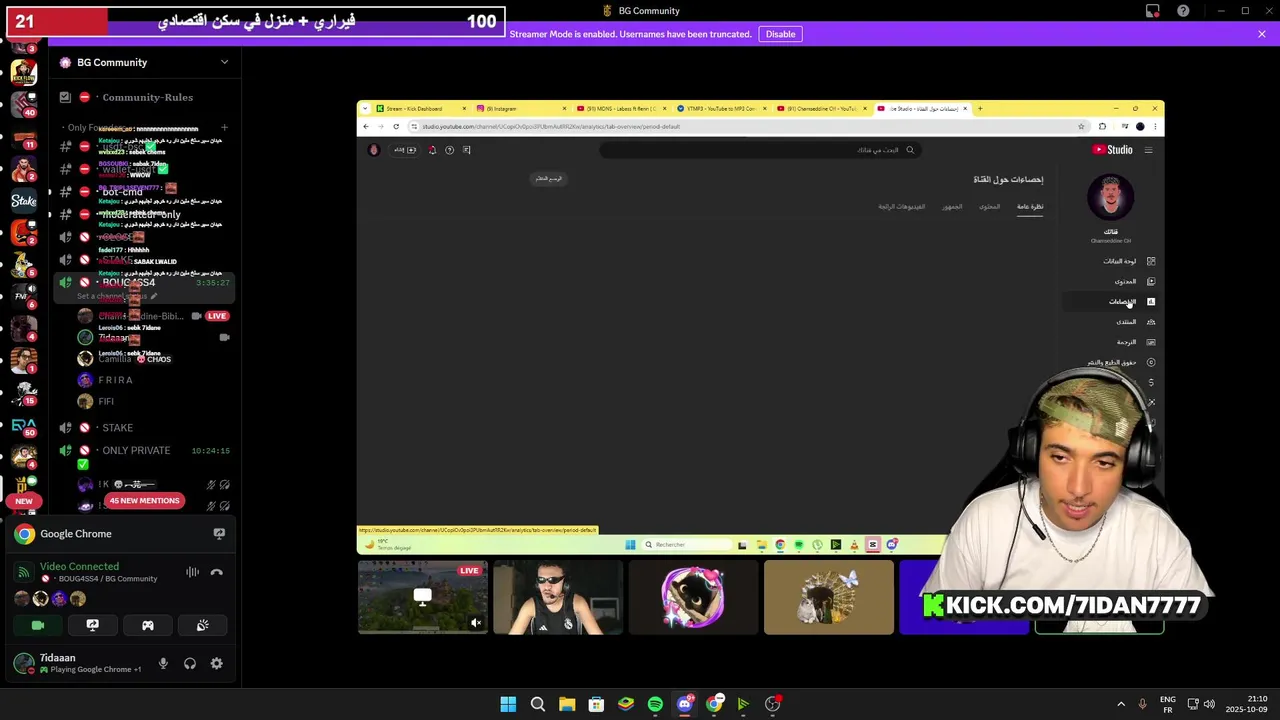Open the soundboard in voice panel
Viewport: 1280px width, 720px height.
[202, 625]
